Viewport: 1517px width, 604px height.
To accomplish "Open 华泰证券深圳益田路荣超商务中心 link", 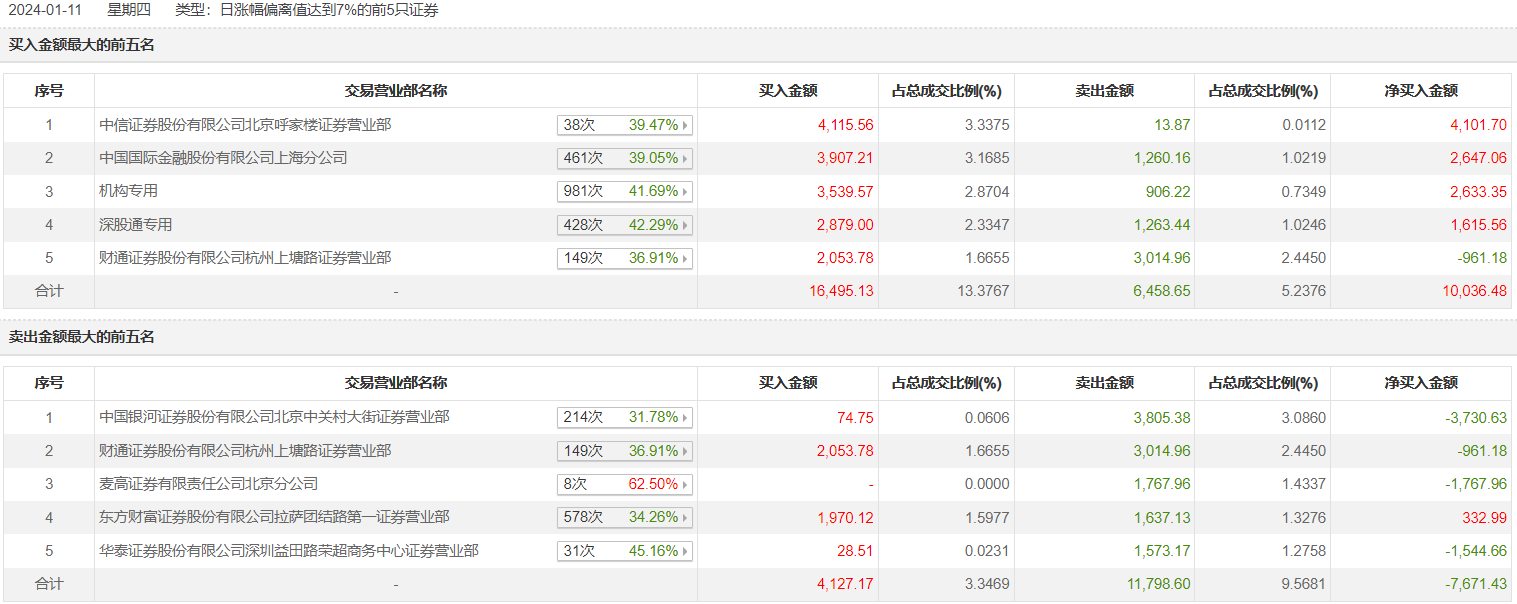I will (x=289, y=551).
